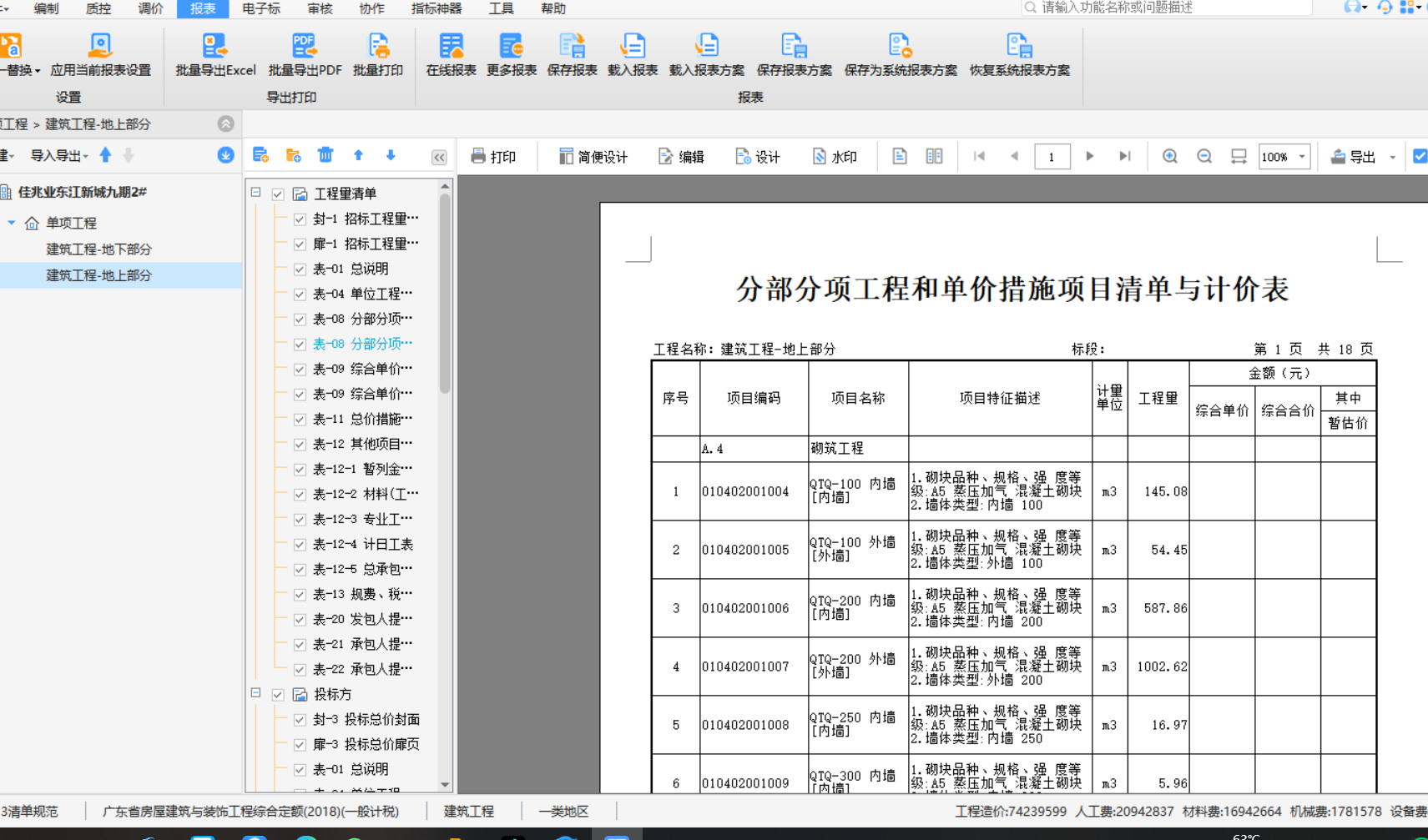Open 在线报表
This screenshot has height=840, width=1428.
[x=451, y=55]
